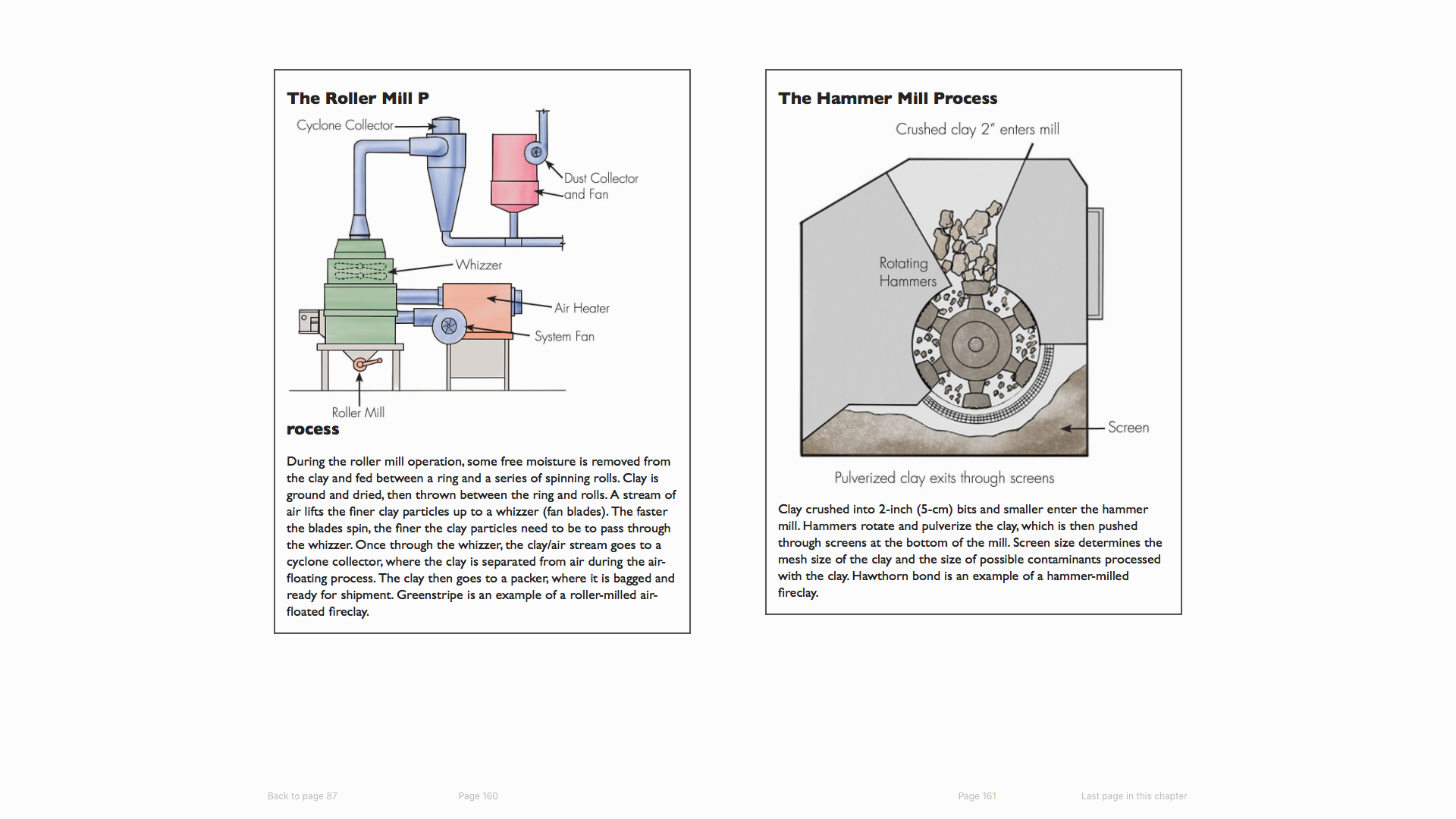Click the Page 161 label
The height and width of the screenshot is (819, 1456).
coord(977,795)
